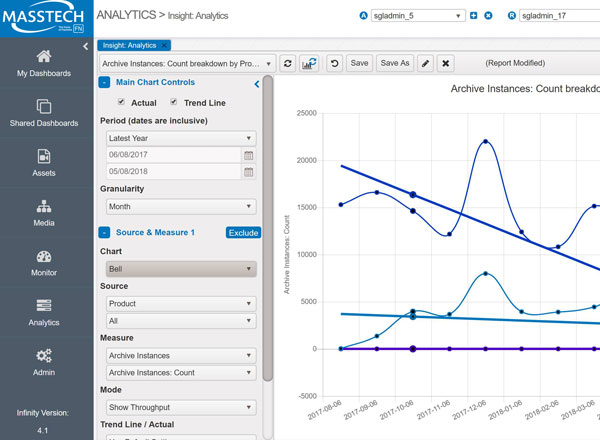Image resolution: width=600 pixels, height=440 pixels.
Task: Toggle the Trend Line checkbox
Action: coord(174,102)
